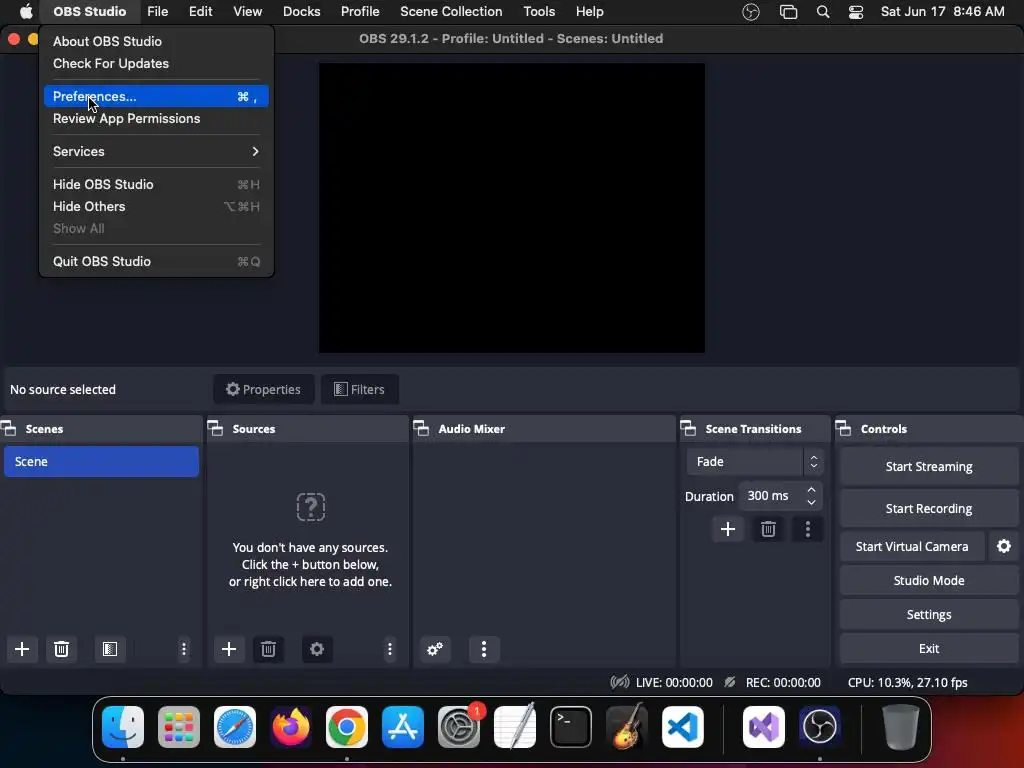Open Control Center in menu bar
Viewport: 1024px width, 768px height.
(856, 12)
